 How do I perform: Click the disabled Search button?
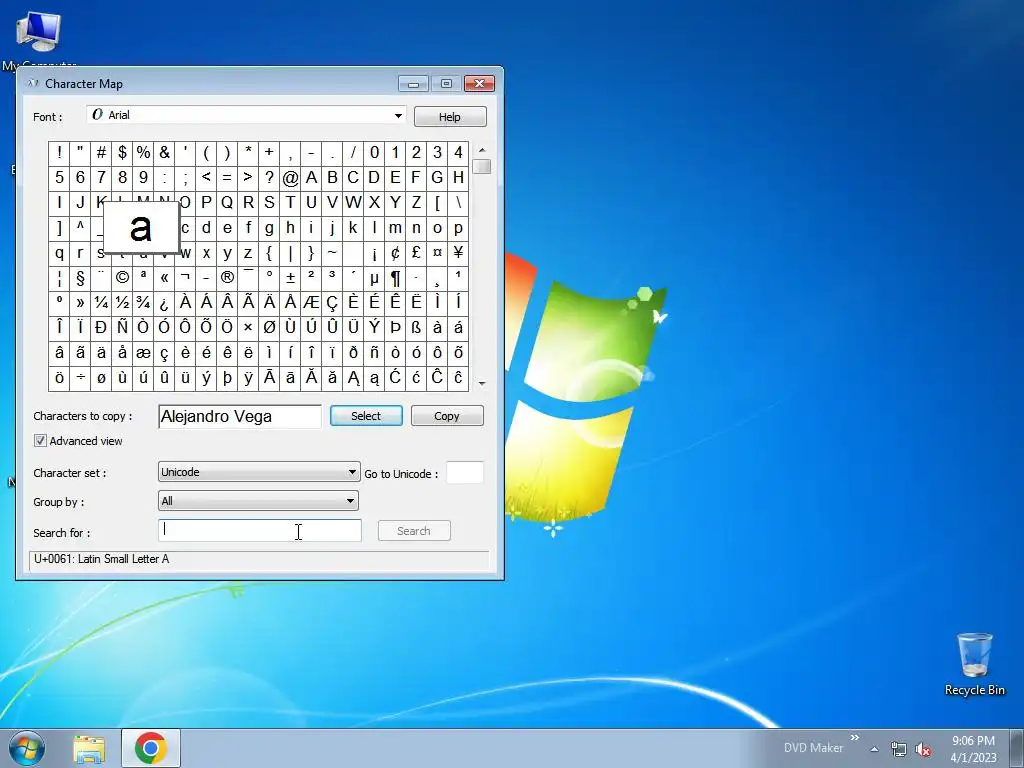point(414,531)
